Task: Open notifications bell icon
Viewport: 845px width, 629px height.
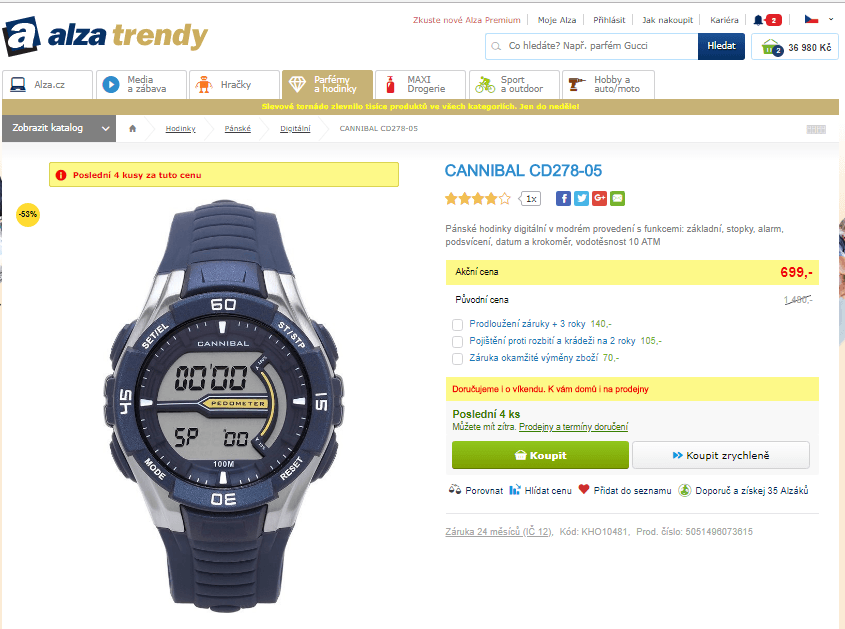Action: coord(758,20)
